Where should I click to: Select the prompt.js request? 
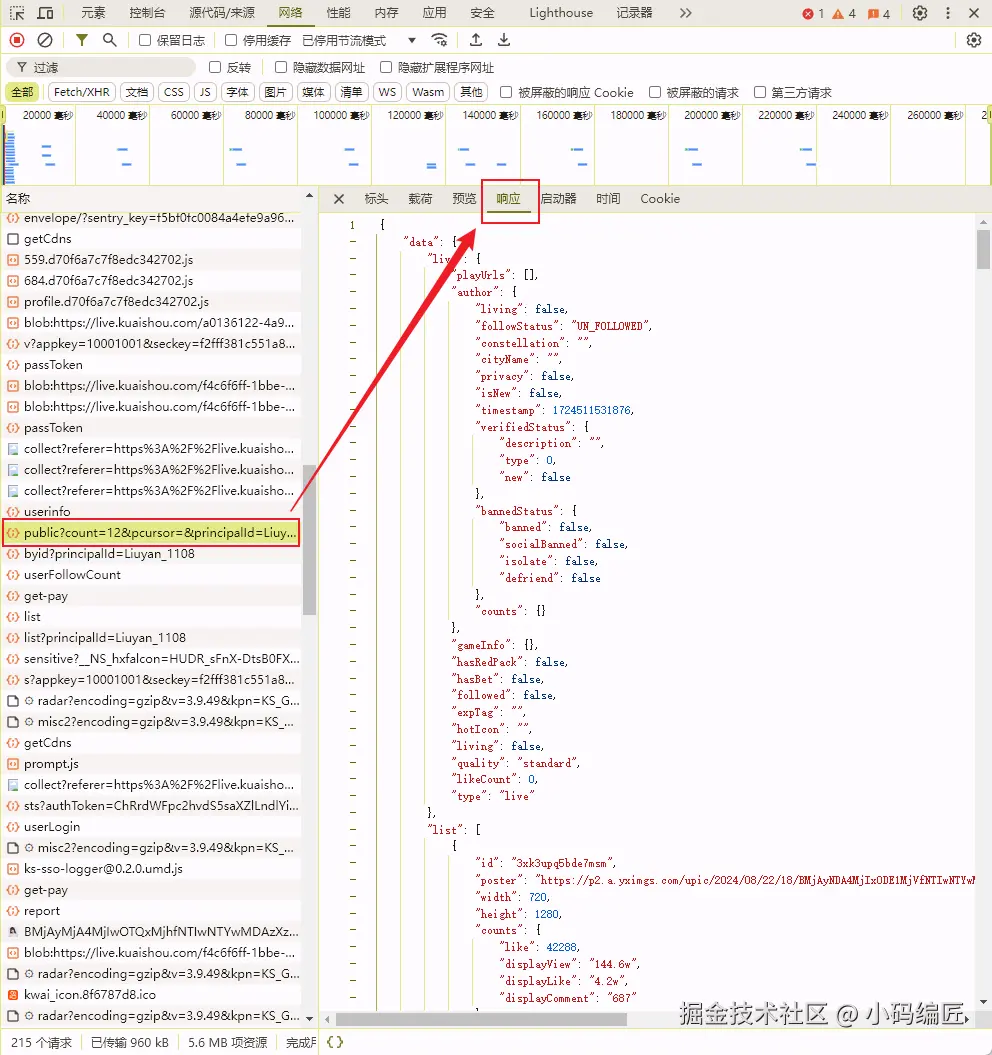pyautogui.click(x=151, y=764)
